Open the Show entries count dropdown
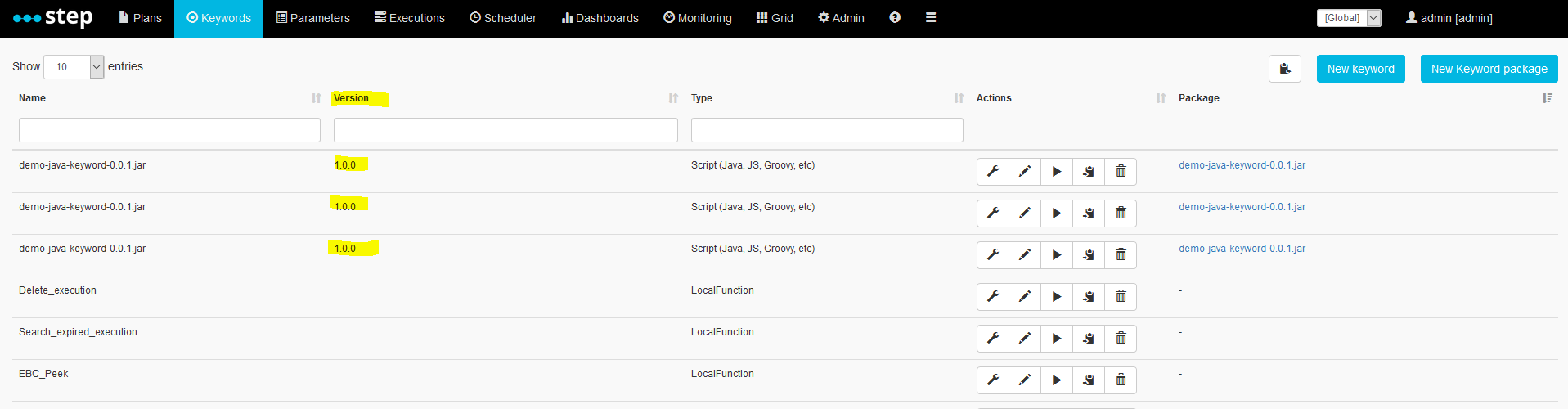The width and height of the screenshot is (1568, 409). click(x=74, y=67)
